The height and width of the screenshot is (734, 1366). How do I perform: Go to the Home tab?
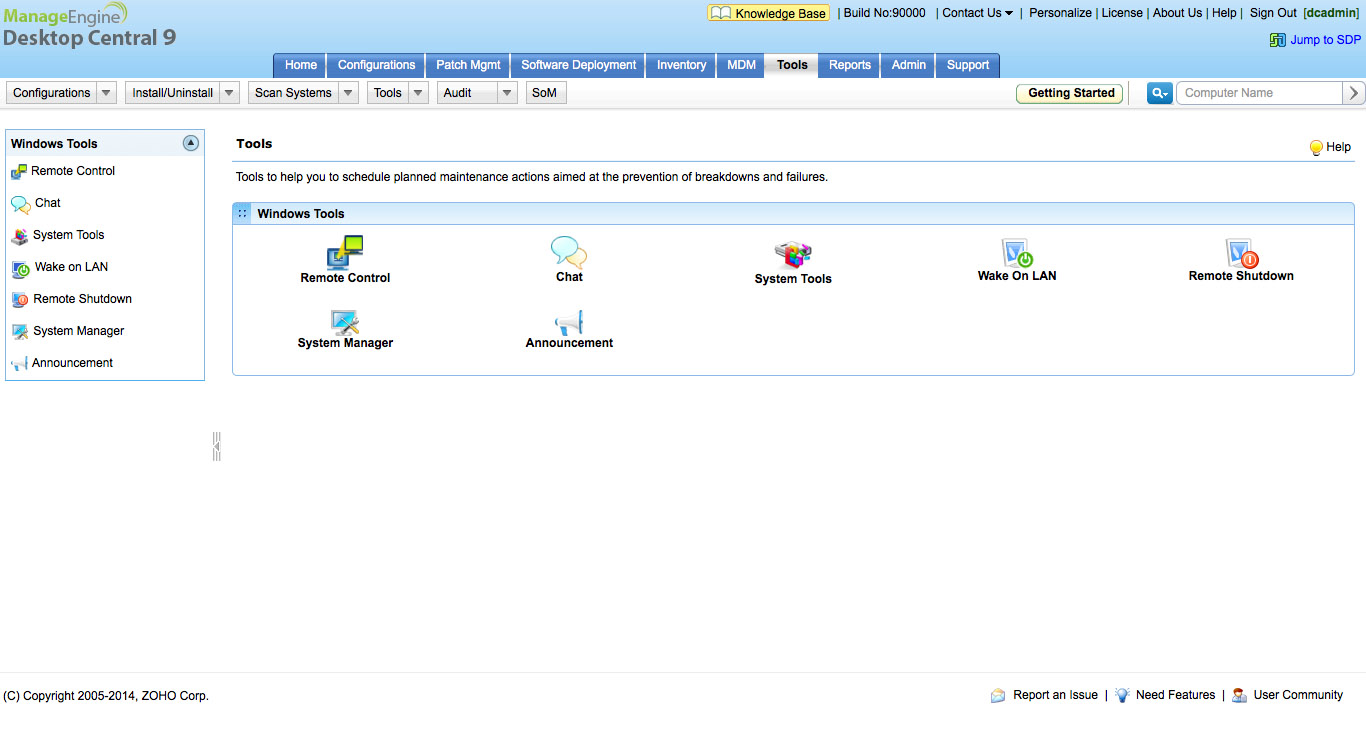301,65
